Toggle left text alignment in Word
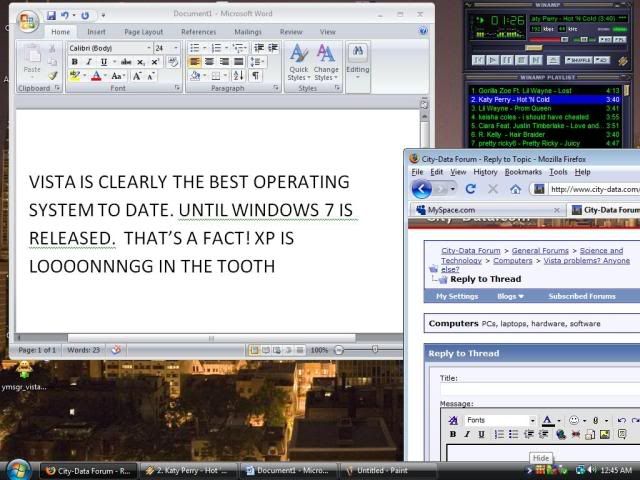This screenshot has width=640, height=480. 195,62
